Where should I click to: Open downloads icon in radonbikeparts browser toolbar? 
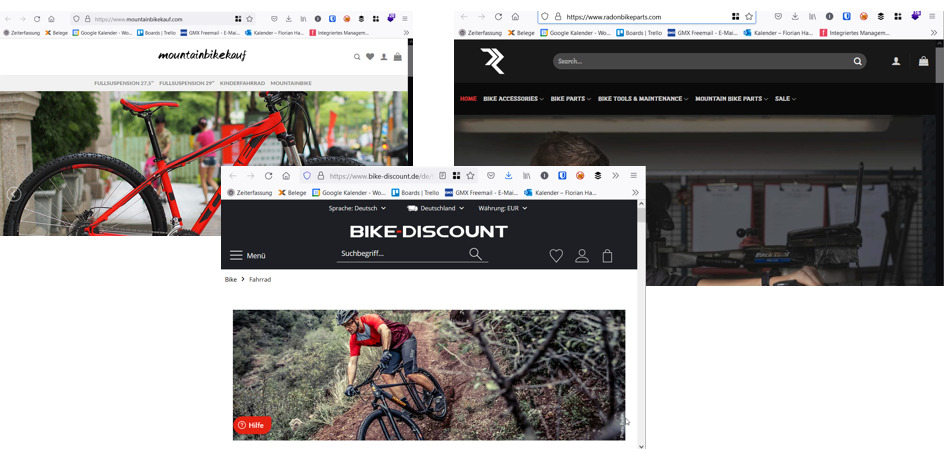coord(795,17)
